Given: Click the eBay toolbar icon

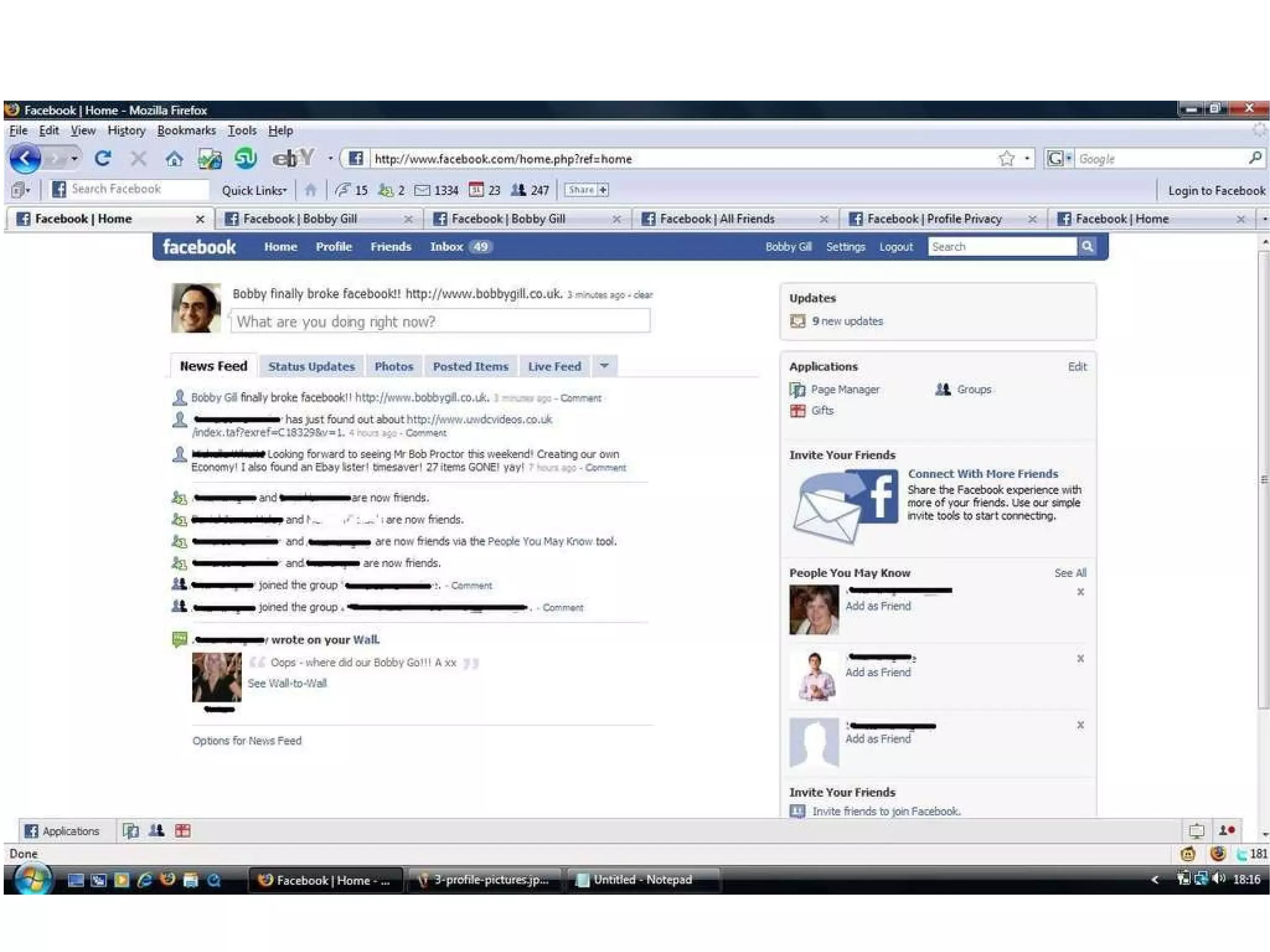Looking at the screenshot, I should pyautogui.click(x=293, y=159).
